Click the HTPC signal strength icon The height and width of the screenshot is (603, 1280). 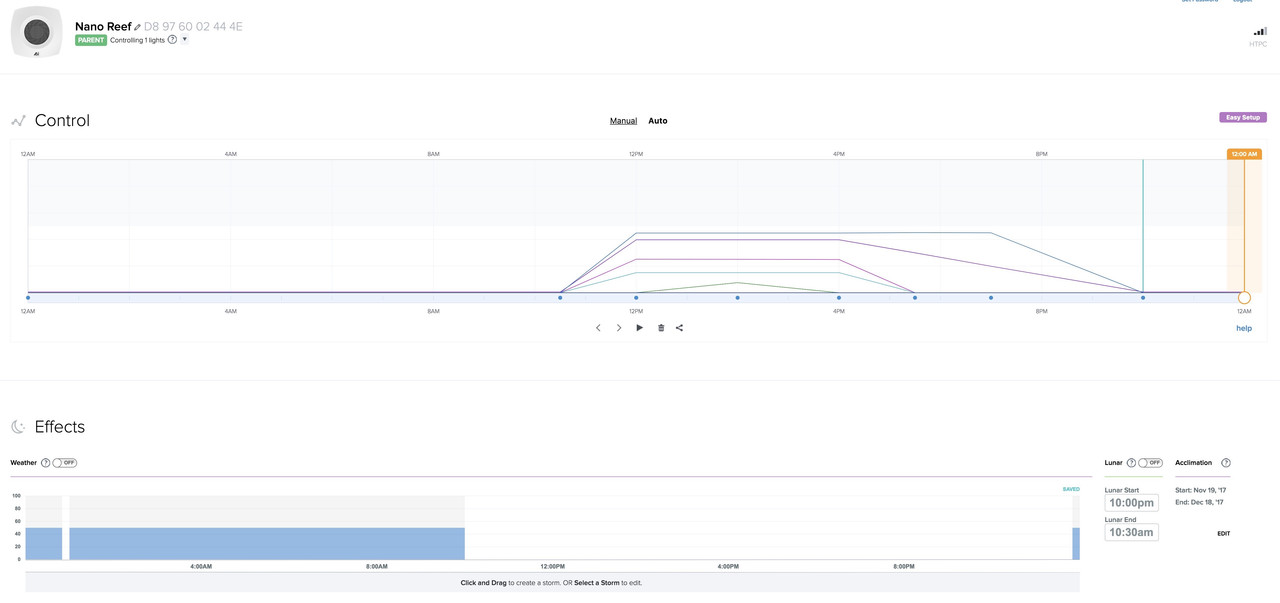[1260, 32]
